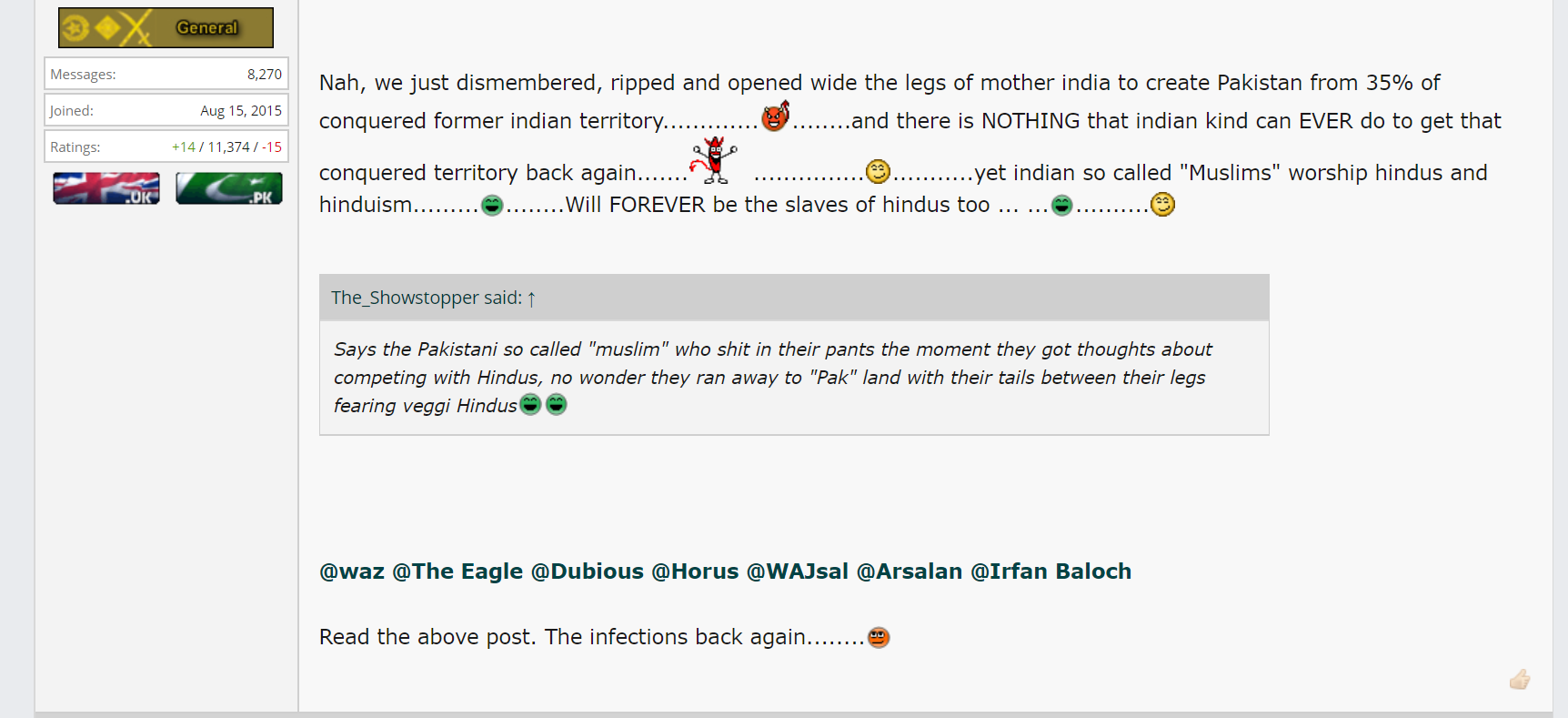Viewport: 1568px width, 718px height.
Task: Click the angry orange emoticon after 'back again'
Action: tap(879, 637)
